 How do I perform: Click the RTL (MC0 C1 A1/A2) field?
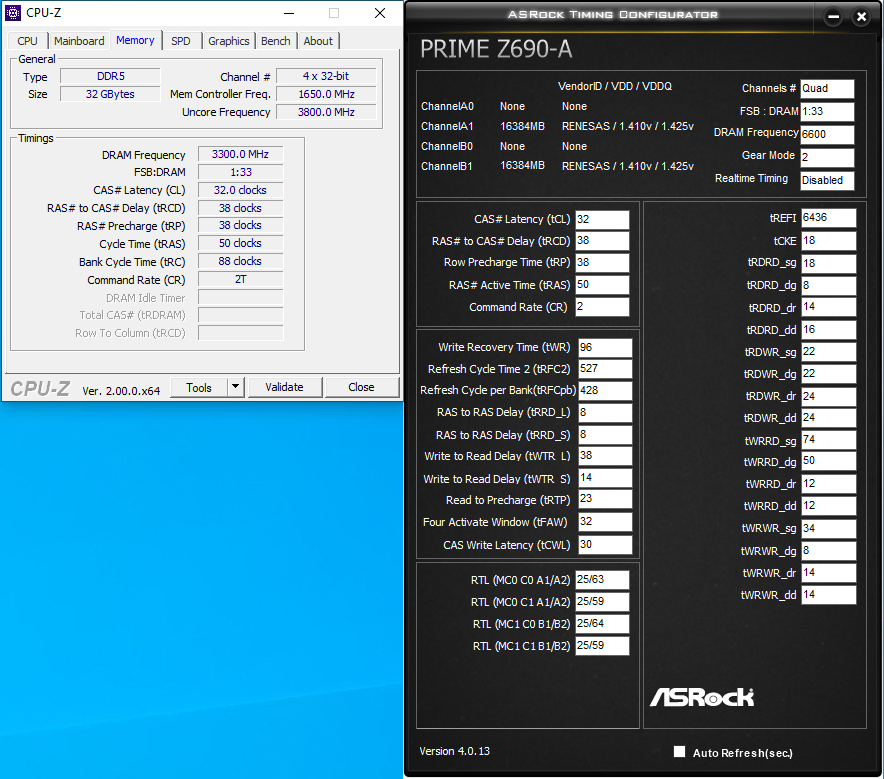[x=602, y=601]
